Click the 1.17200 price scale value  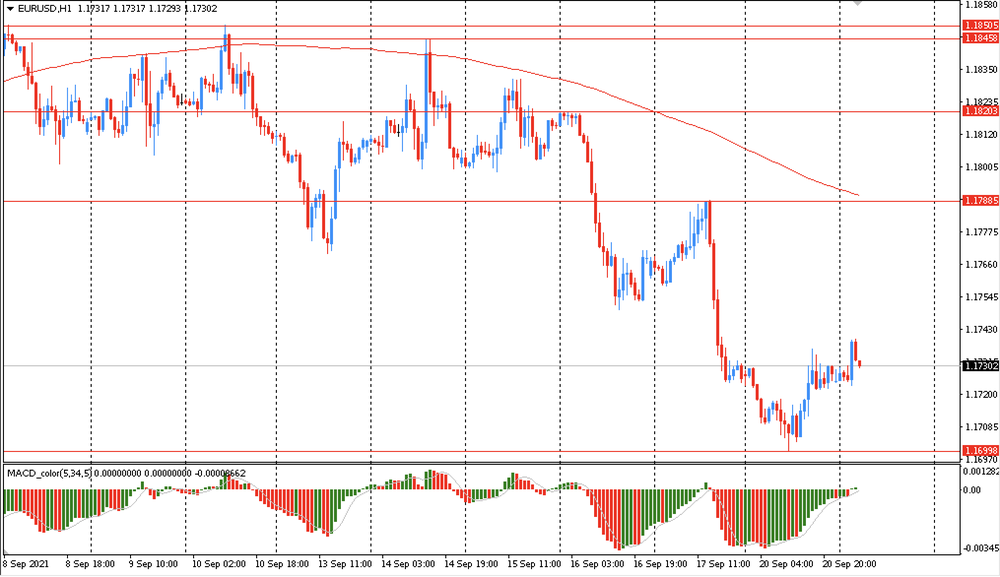click(982, 395)
